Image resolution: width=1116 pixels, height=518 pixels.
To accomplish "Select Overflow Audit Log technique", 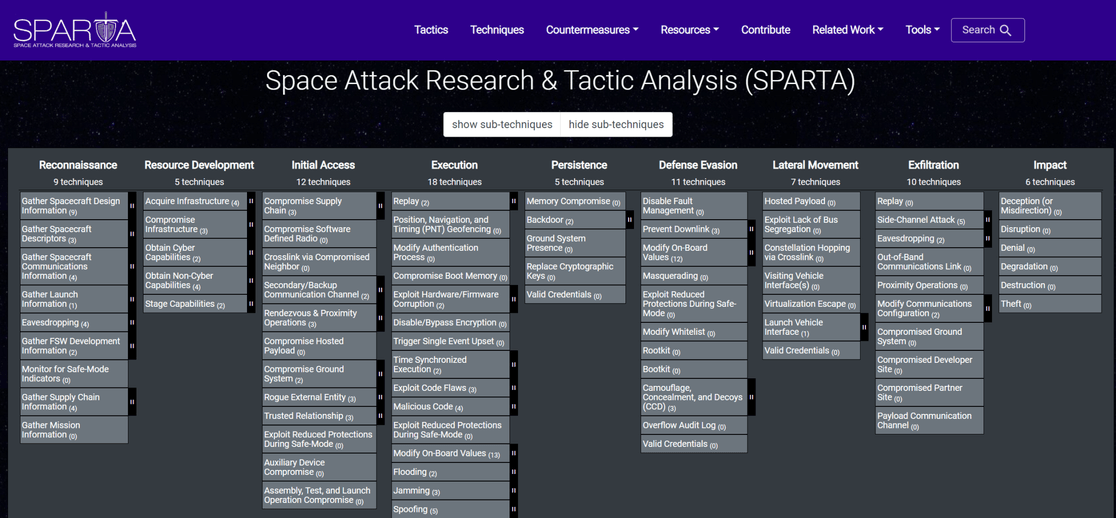I will [x=694, y=425].
